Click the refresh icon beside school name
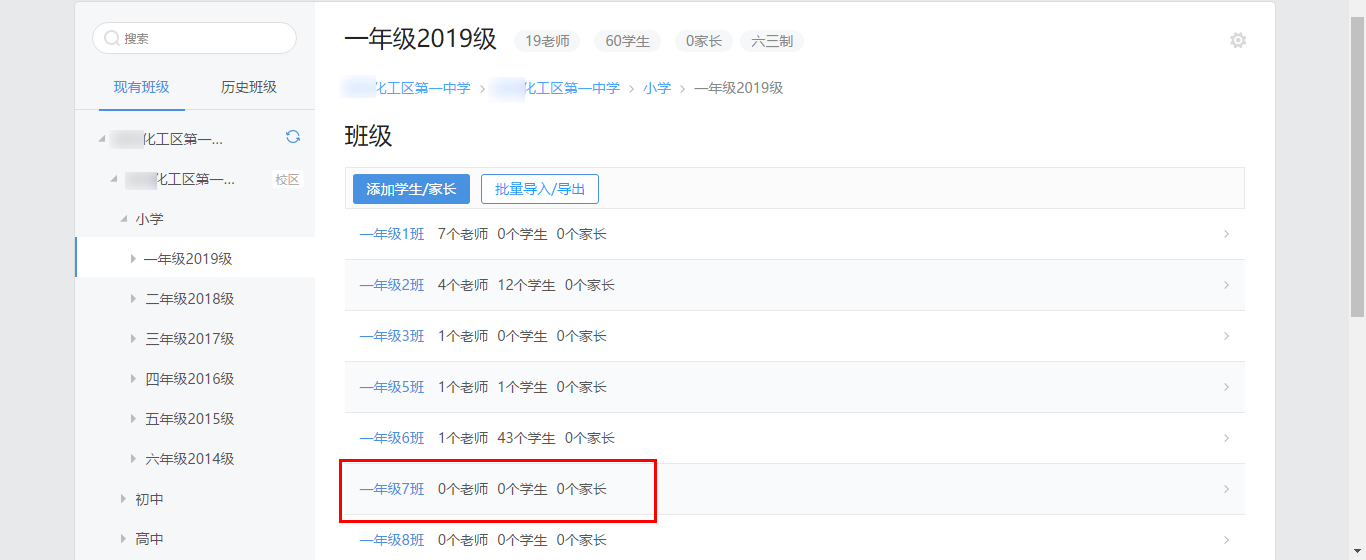 (x=293, y=138)
